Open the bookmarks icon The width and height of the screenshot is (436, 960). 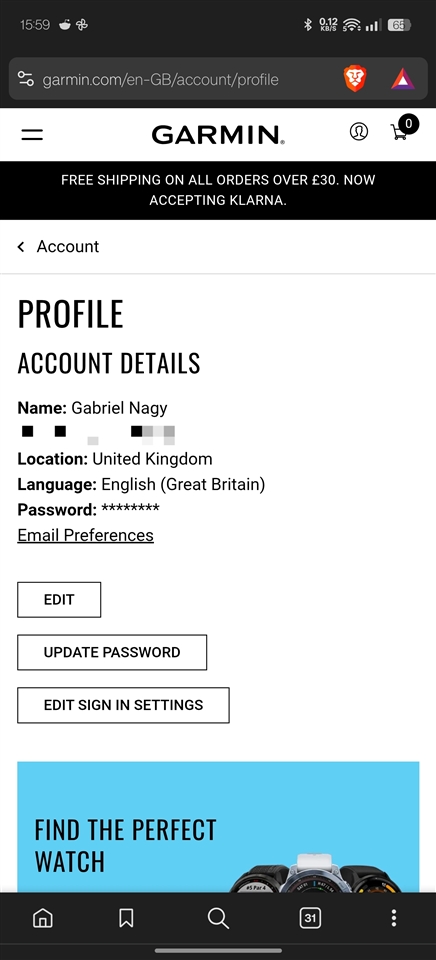point(126,918)
